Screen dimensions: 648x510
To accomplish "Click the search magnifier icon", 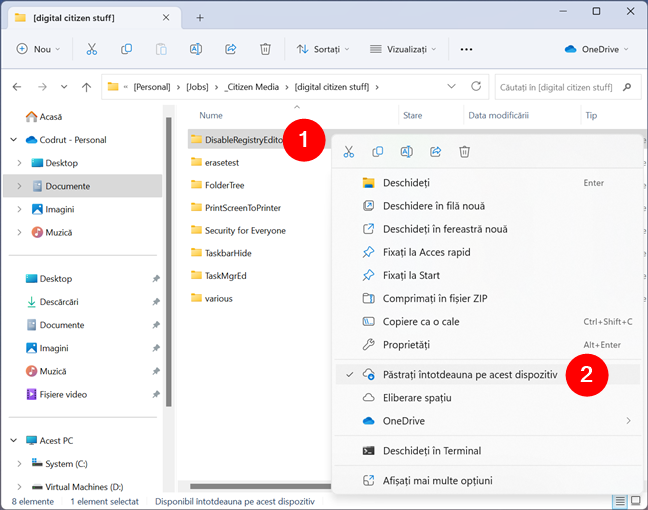I will tap(627, 87).
